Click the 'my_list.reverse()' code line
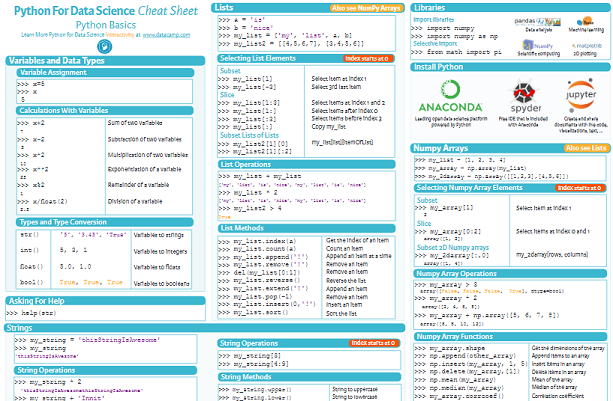This screenshot has height=401, width=613. (x=259, y=281)
